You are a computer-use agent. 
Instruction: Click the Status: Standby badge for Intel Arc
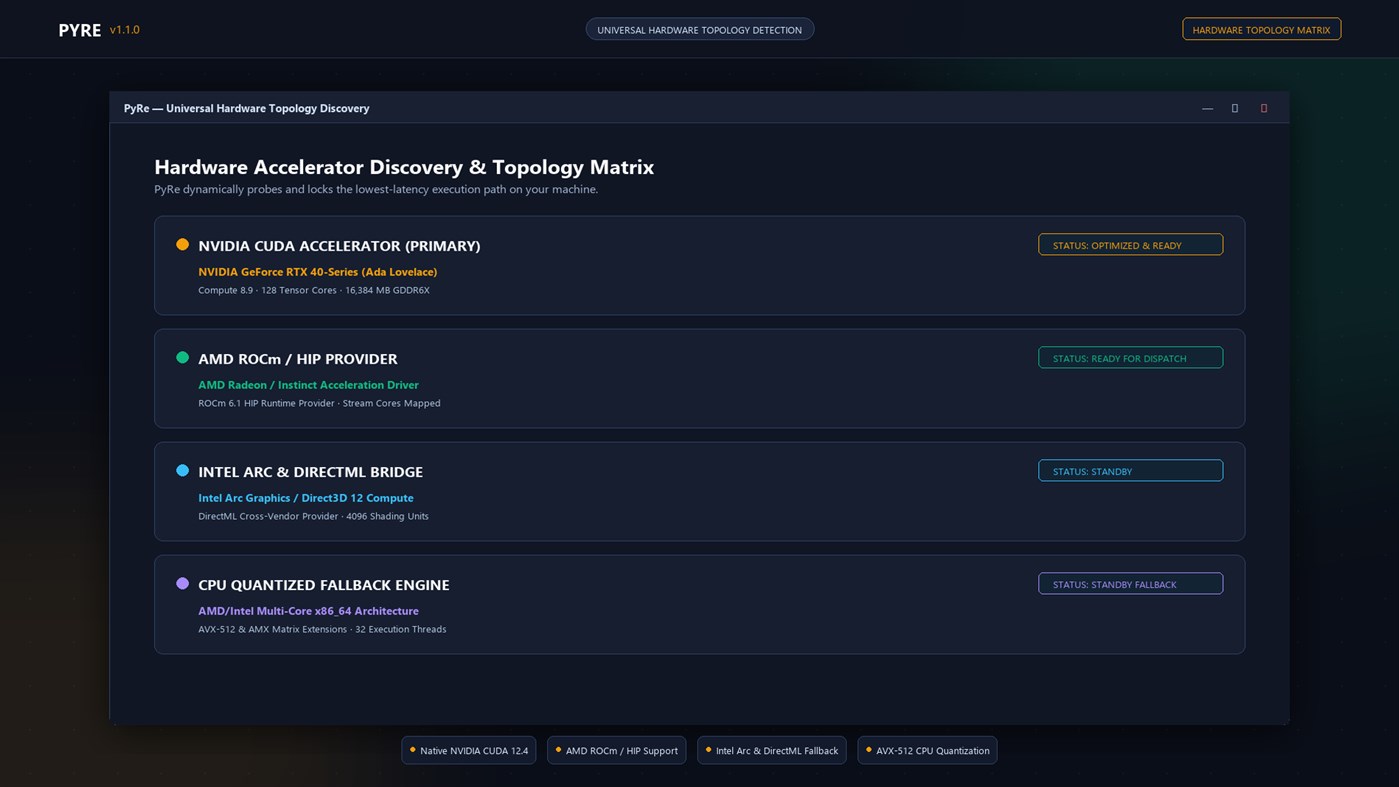pyautogui.click(x=1130, y=471)
